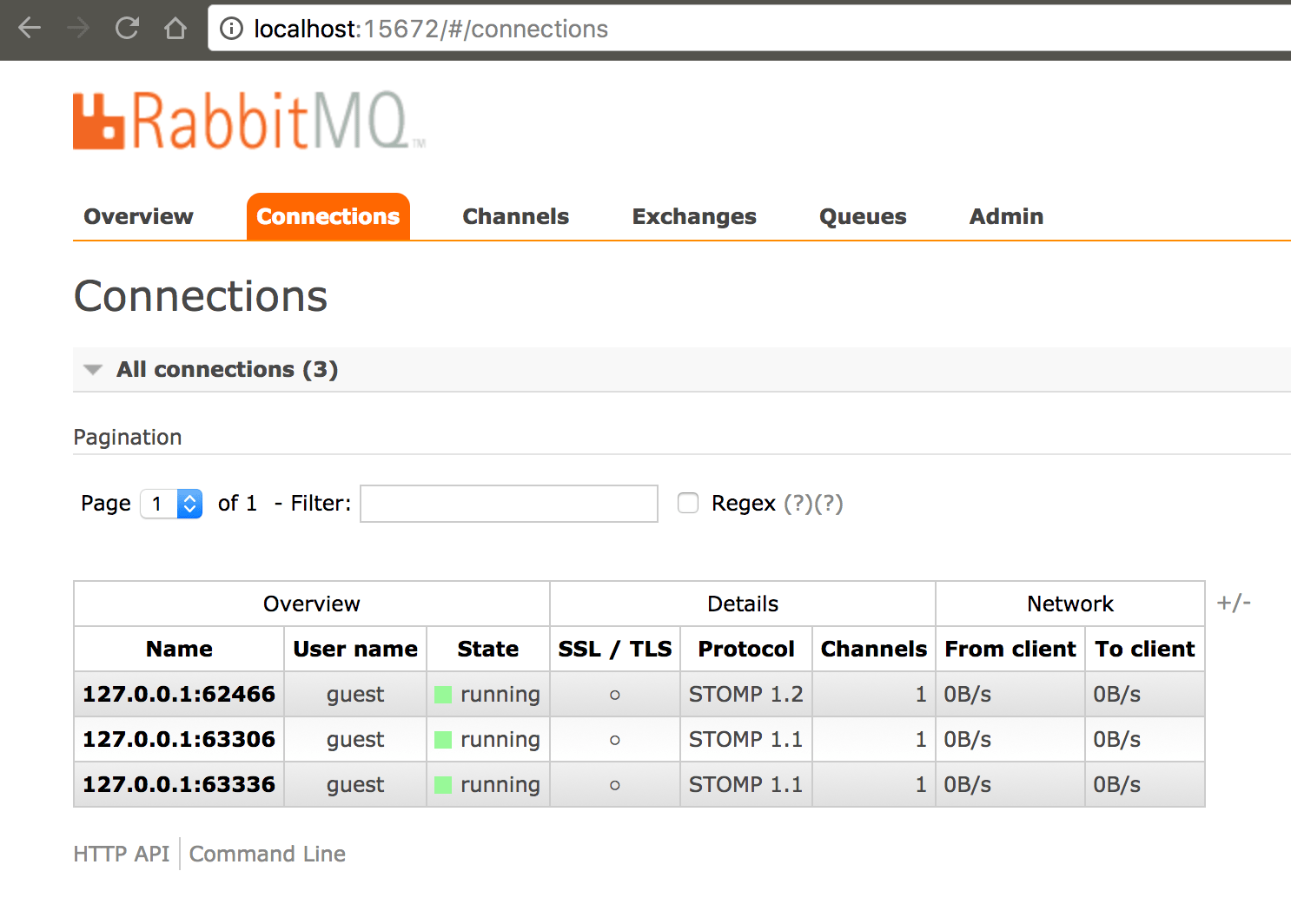Click guest user in the 127.0.0.1:63306 row

[x=355, y=740]
